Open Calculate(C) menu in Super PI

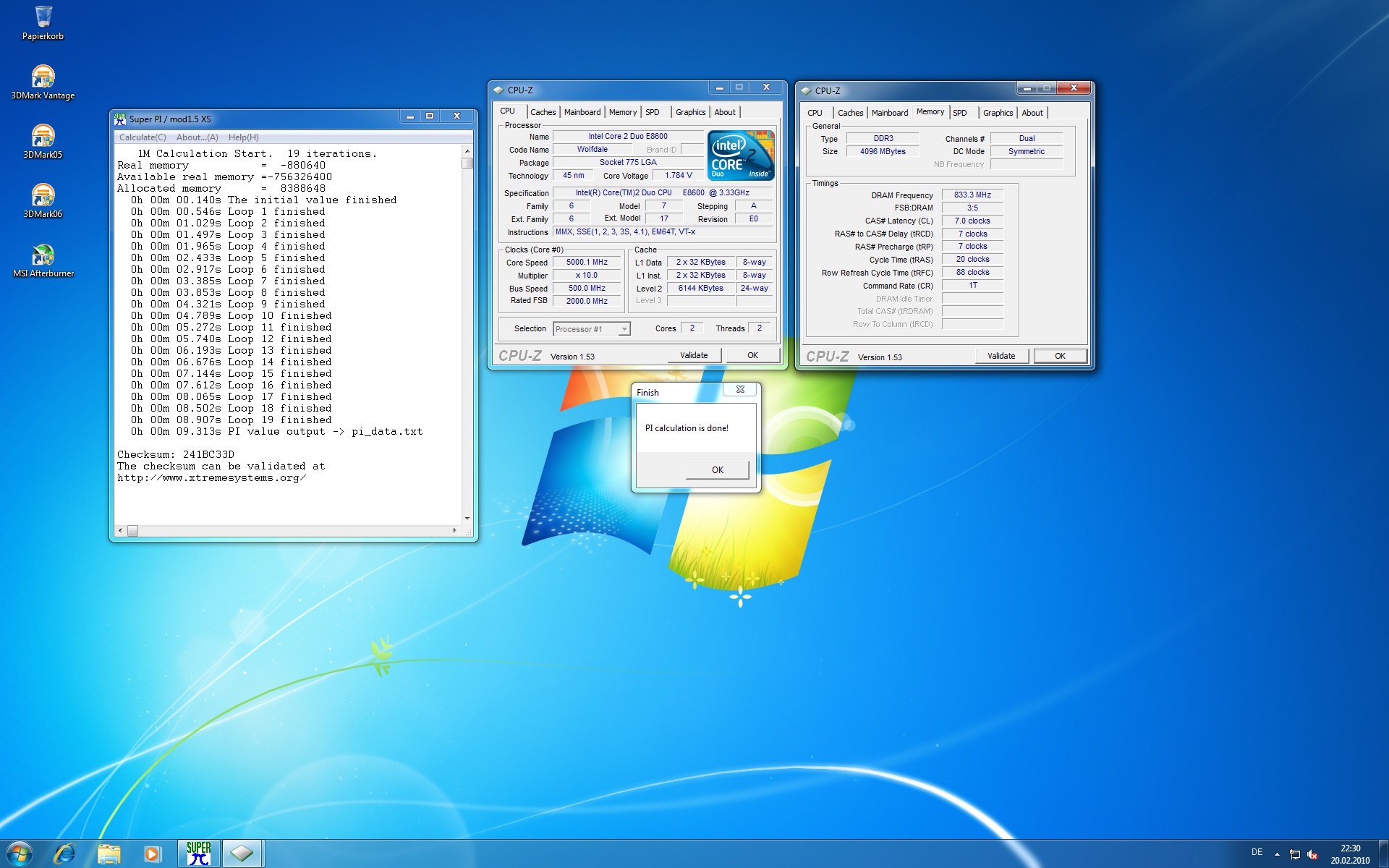coord(143,137)
